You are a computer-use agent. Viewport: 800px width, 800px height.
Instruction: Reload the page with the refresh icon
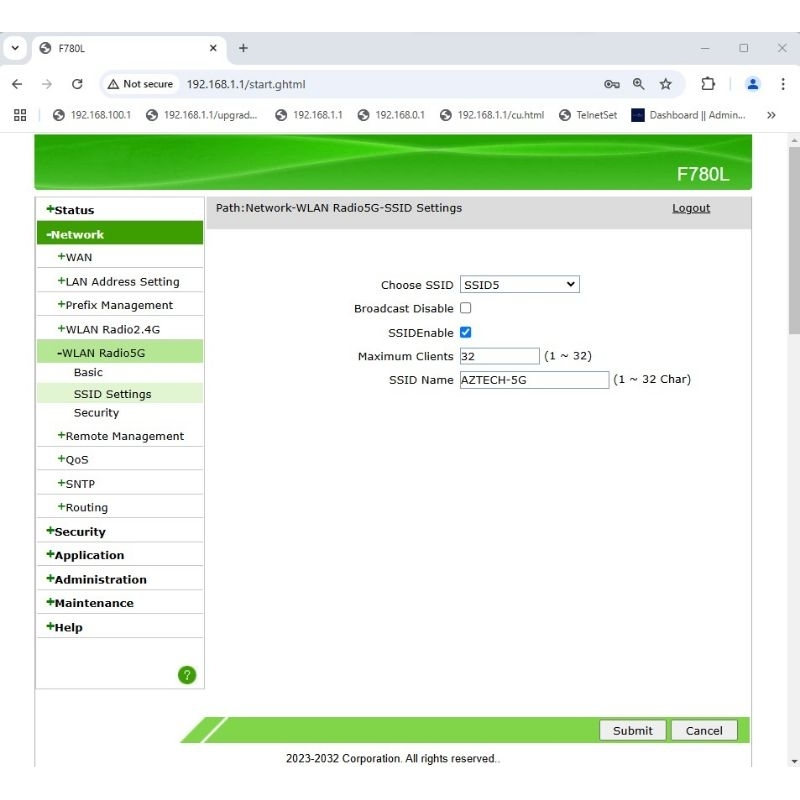pos(77,84)
